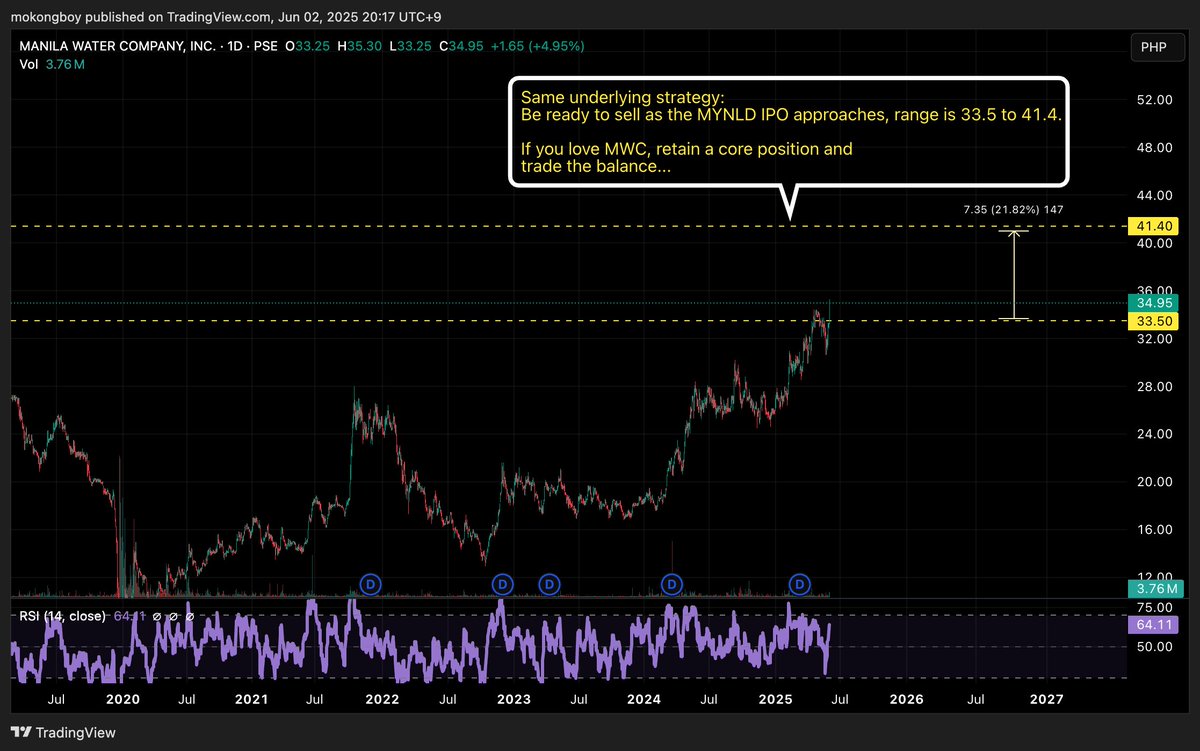Image resolution: width=1200 pixels, height=751 pixels.
Task: Click the 2024 year label on time axis
Action: pos(645,700)
